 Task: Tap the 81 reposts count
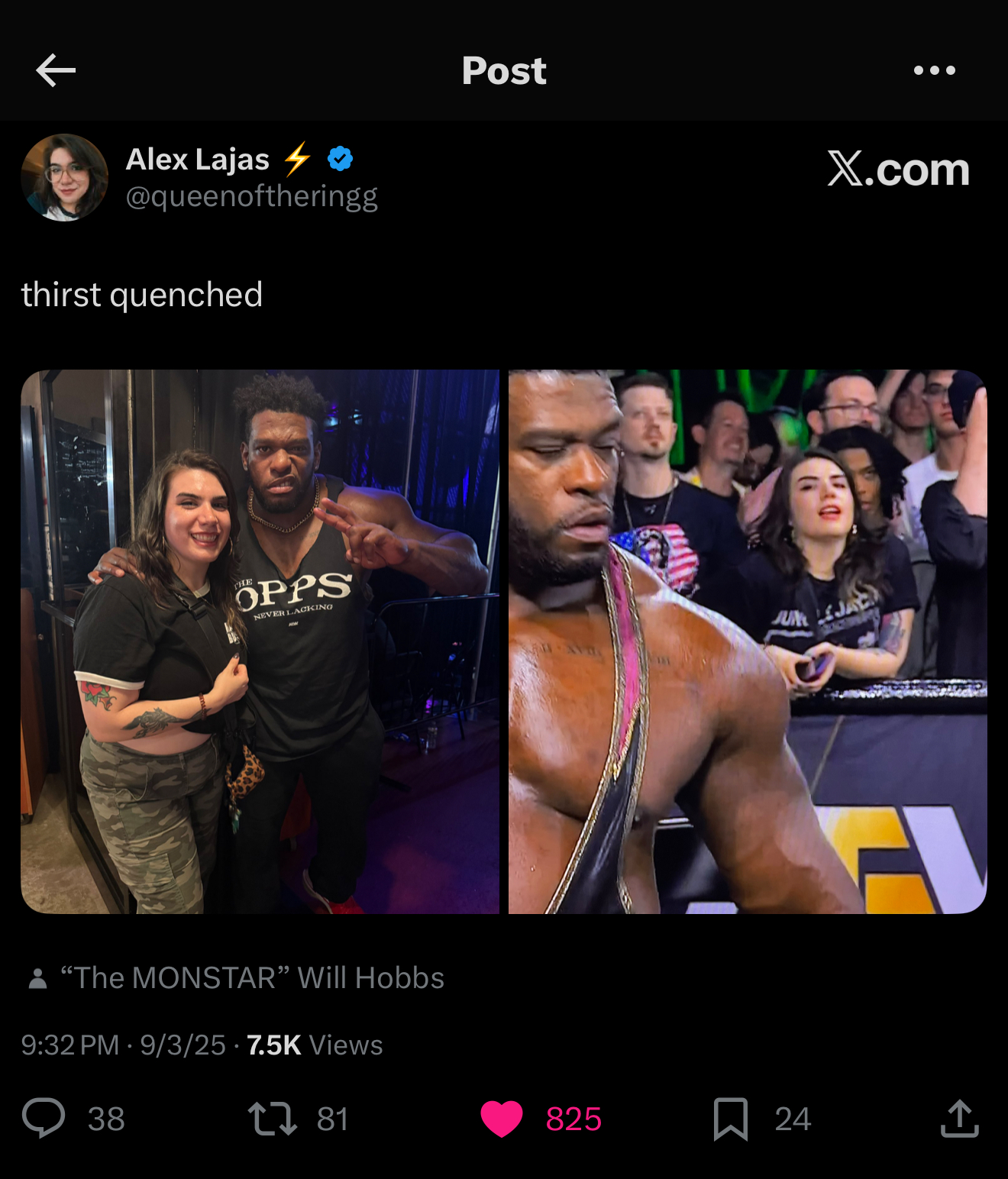(333, 1119)
